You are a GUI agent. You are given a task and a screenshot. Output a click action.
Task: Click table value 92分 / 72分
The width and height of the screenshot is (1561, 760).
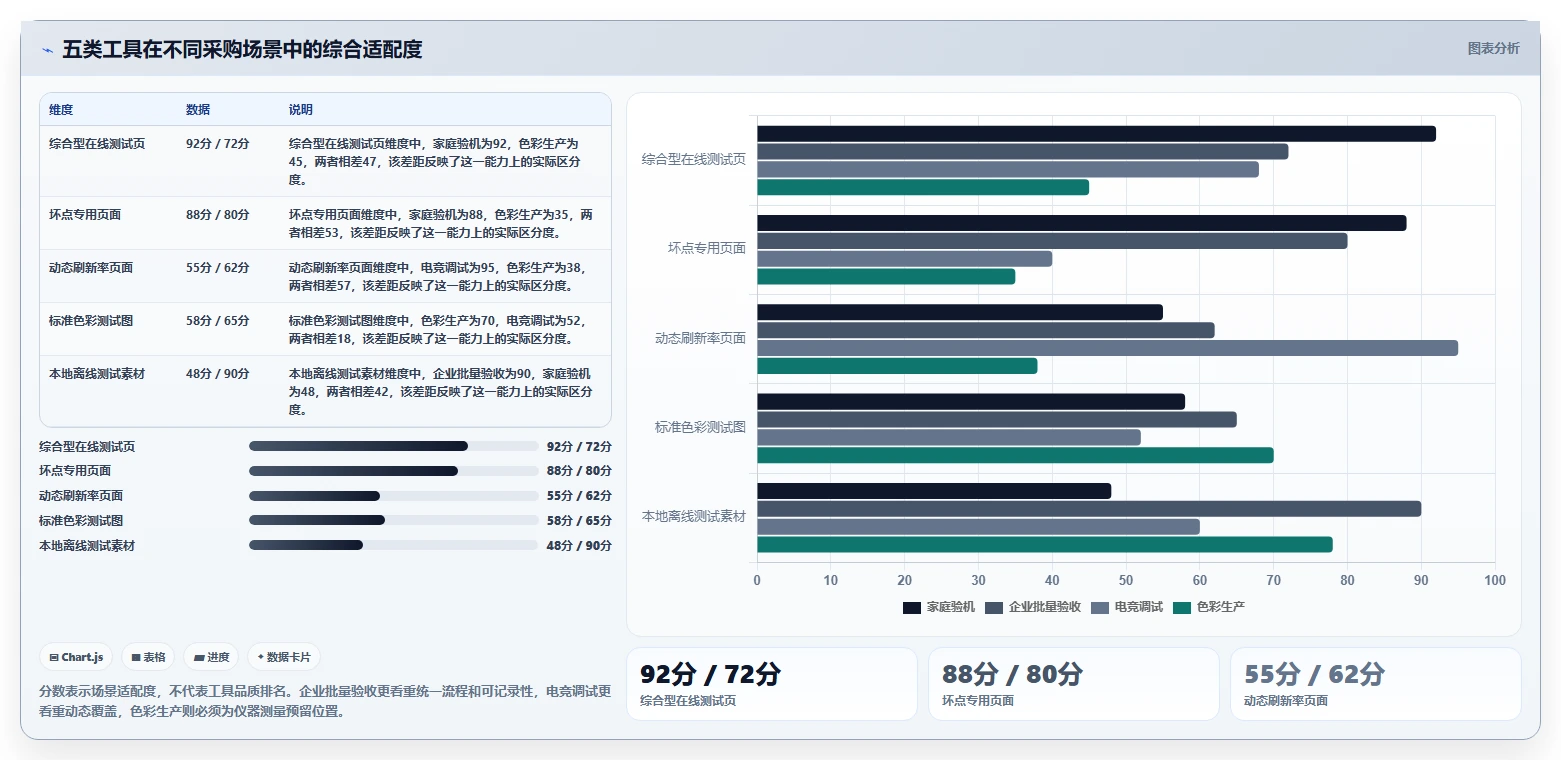pos(218,144)
